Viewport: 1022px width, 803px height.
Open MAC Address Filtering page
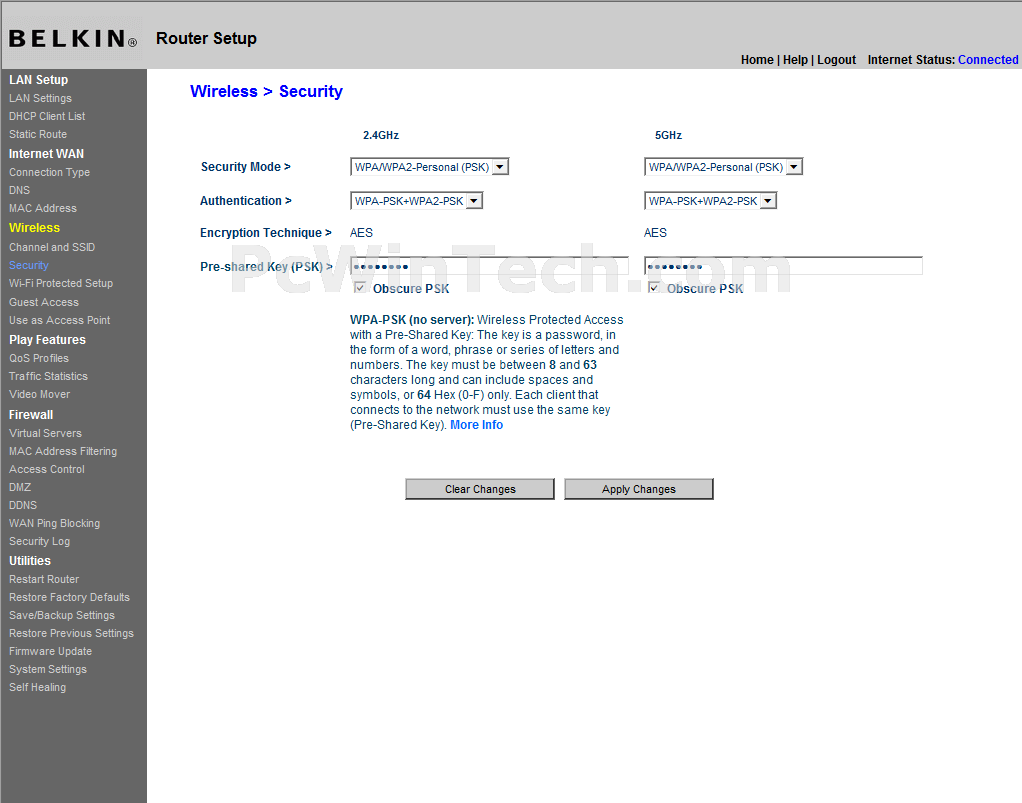(63, 451)
